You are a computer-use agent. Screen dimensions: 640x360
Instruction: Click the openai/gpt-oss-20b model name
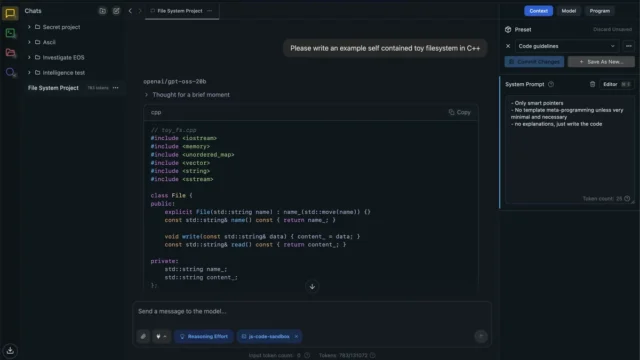pyautogui.click(x=175, y=81)
